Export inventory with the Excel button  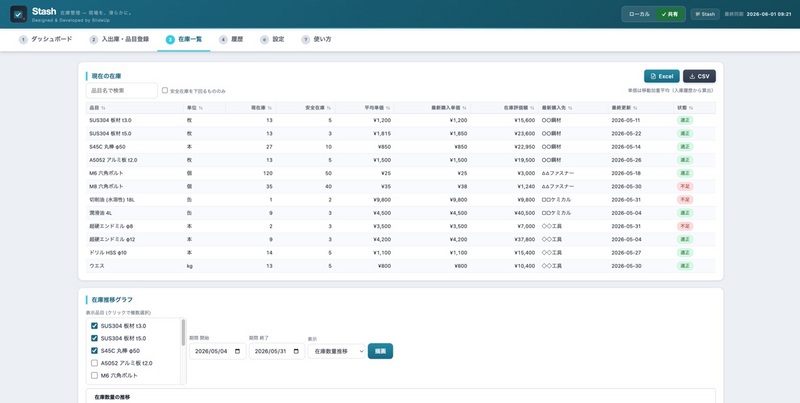(662, 77)
